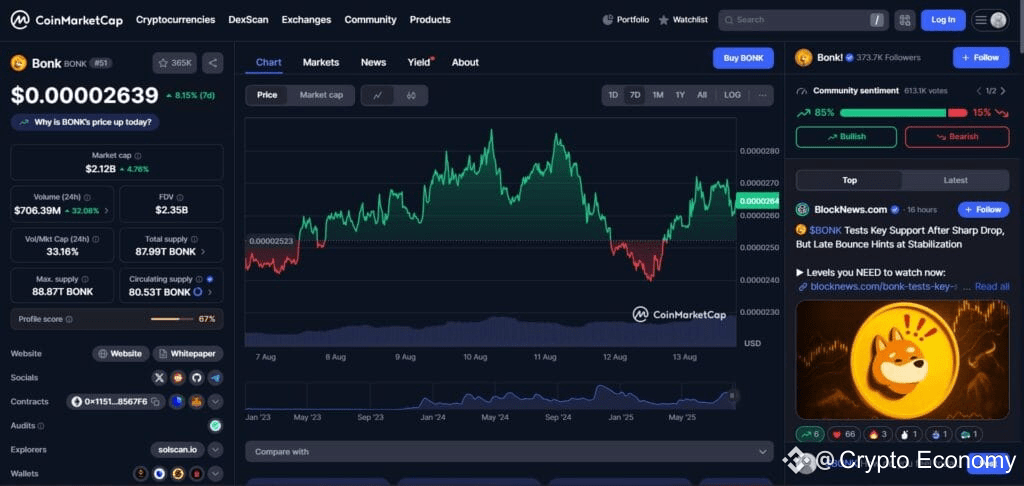
Task: Click the chart range navigator handle
Action: tap(732, 396)
